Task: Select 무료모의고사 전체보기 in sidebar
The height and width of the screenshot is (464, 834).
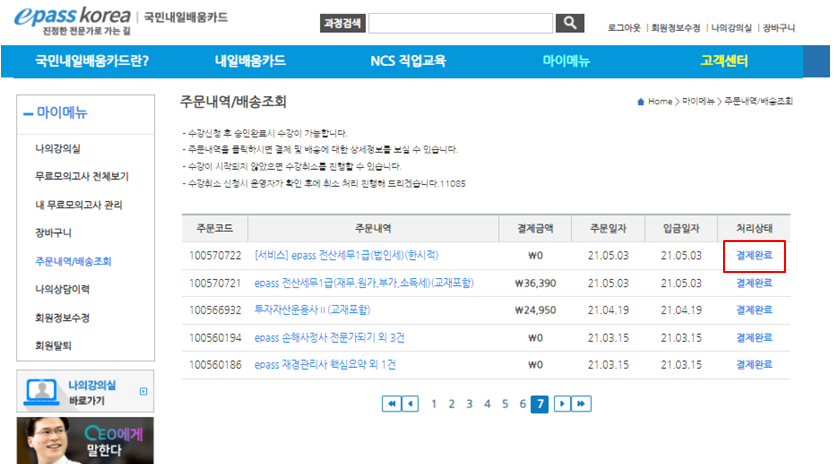Action: (82, 176)
